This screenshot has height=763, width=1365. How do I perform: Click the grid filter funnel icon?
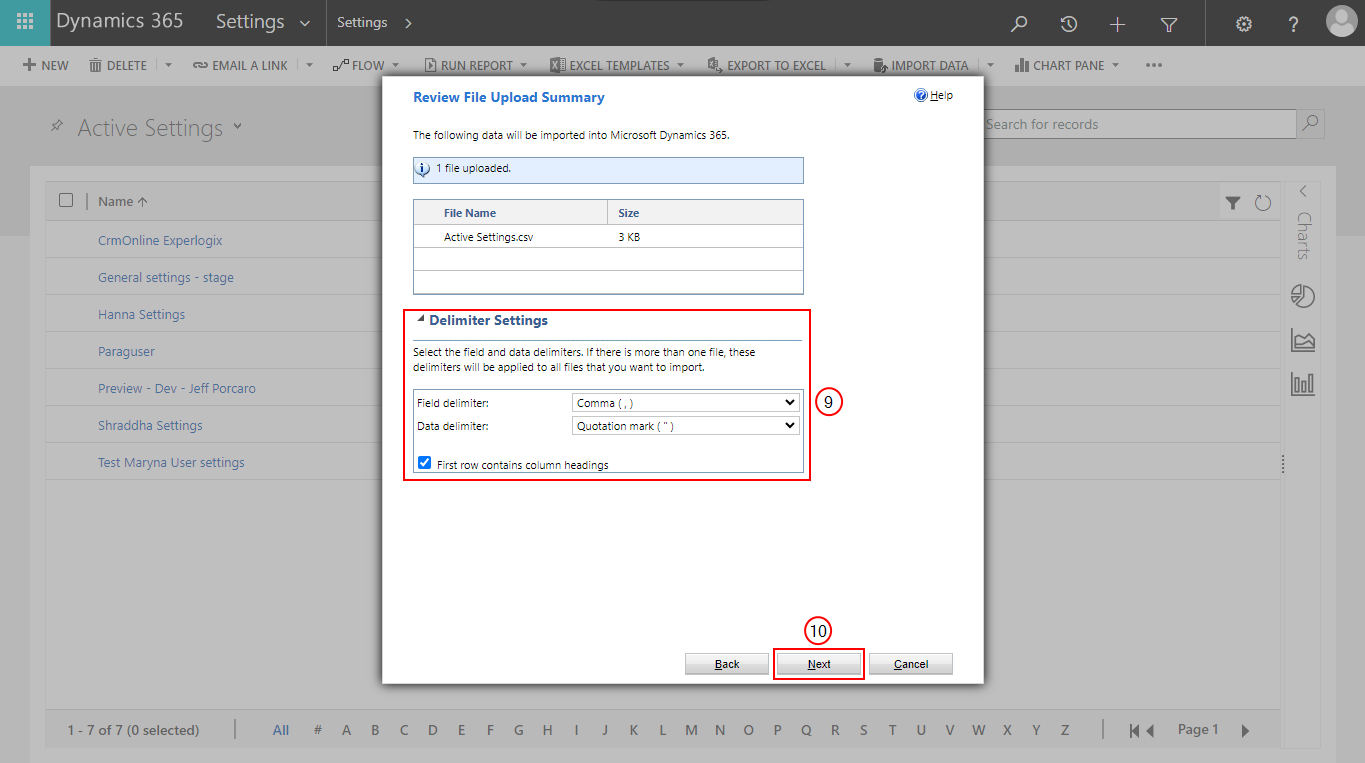tap(1233, 203)
